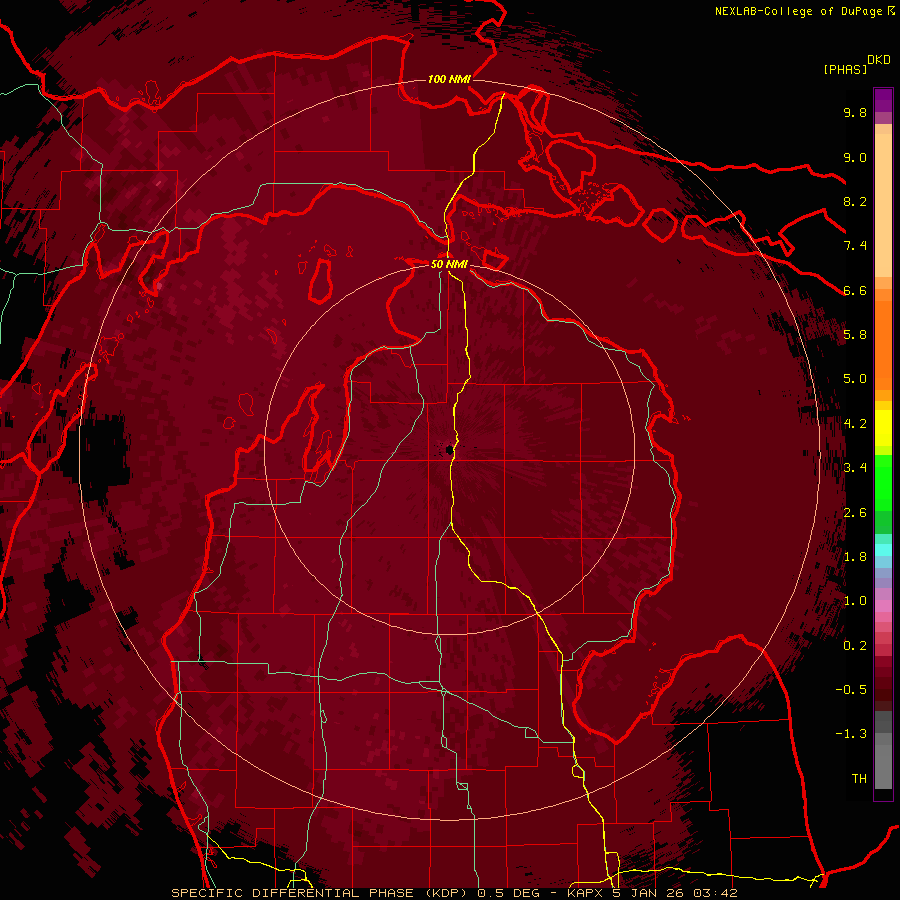Pick the purple segment atop the color scale

883,100
